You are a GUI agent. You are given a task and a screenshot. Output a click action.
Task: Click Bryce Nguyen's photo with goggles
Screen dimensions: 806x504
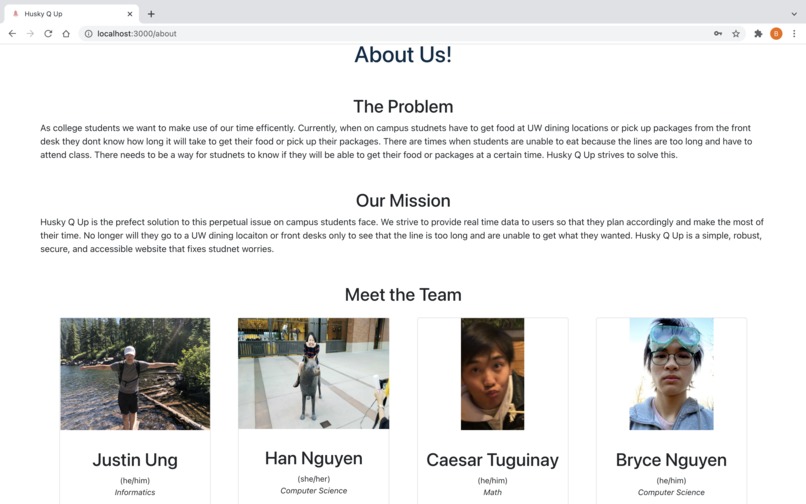(x=671, y=374)
